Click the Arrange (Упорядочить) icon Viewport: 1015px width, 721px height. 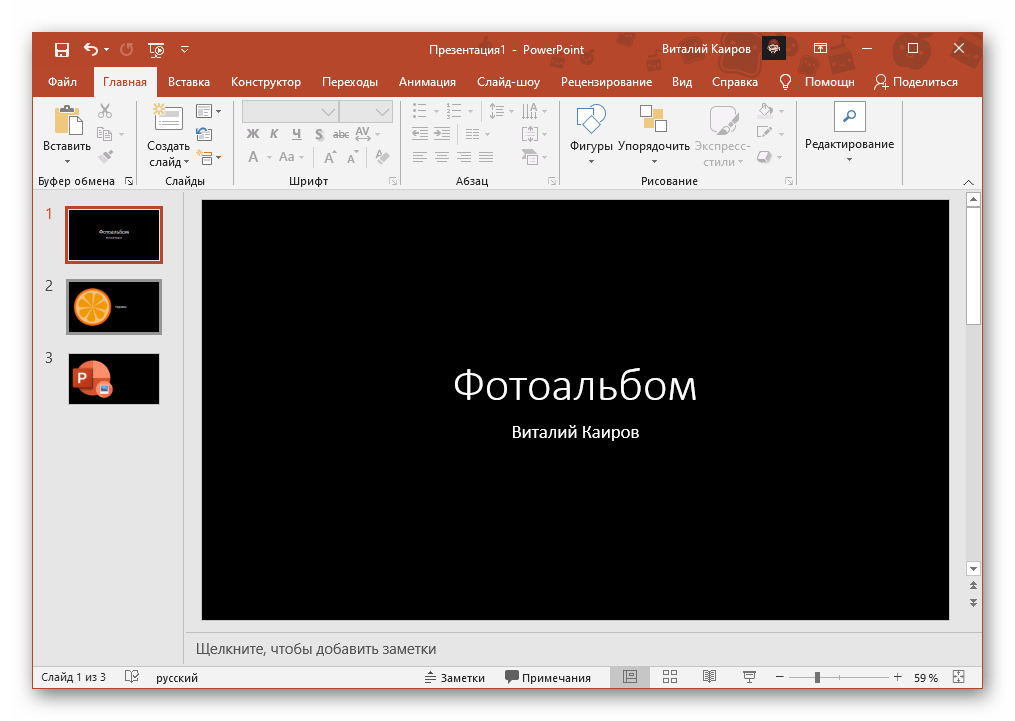653,119
